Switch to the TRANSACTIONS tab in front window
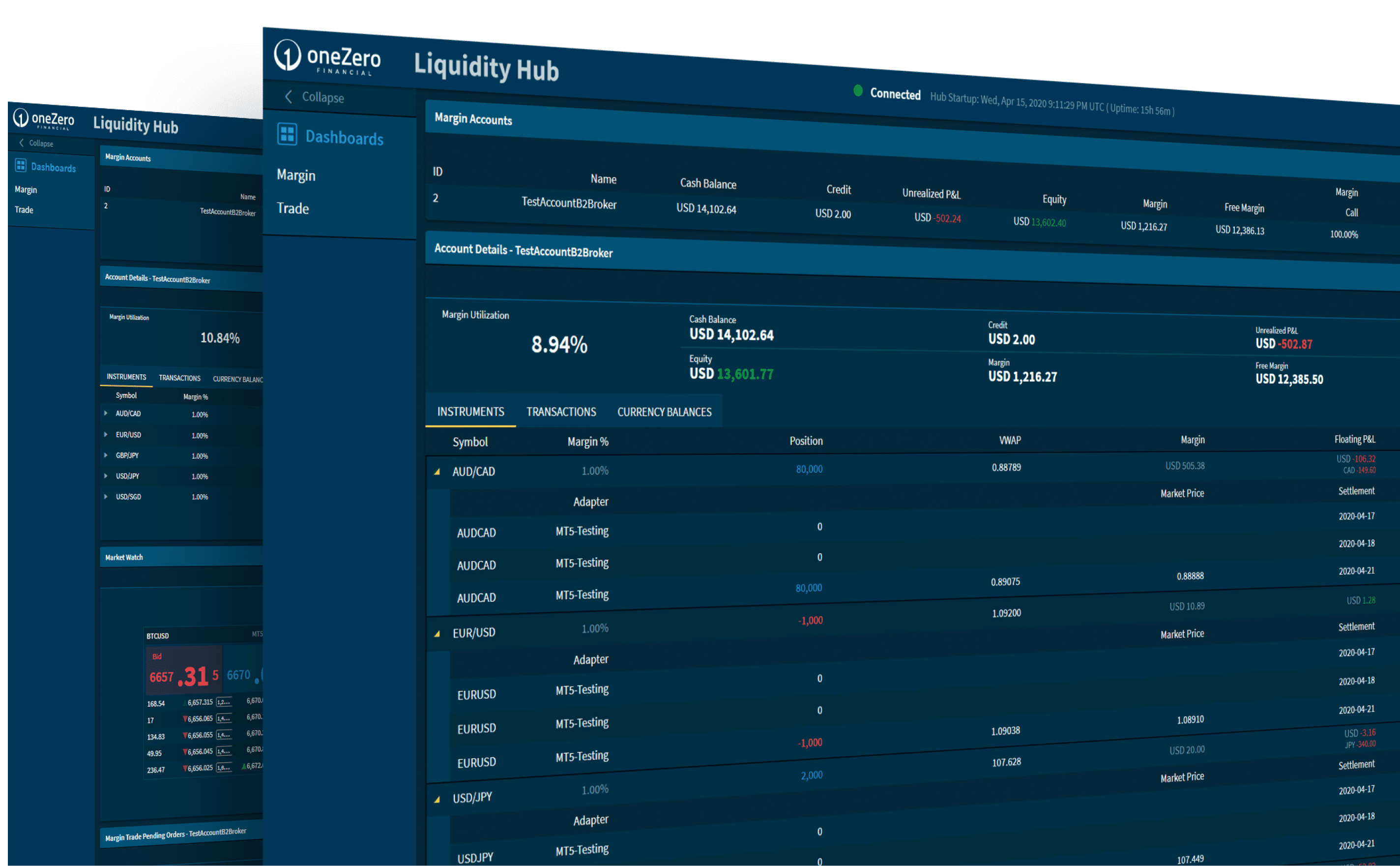 tap(561, 412)
